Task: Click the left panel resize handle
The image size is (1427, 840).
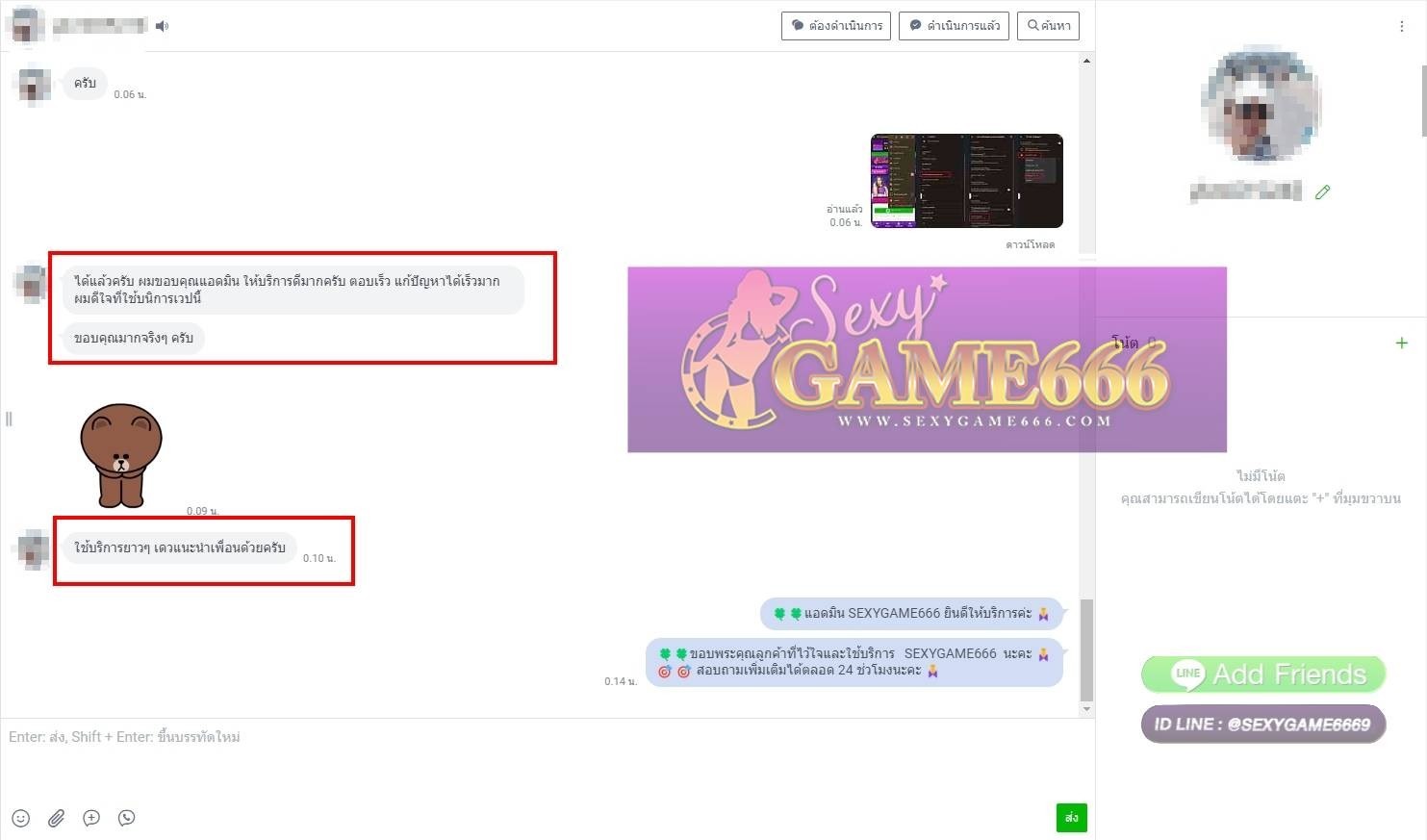Action: click(9, 419)
